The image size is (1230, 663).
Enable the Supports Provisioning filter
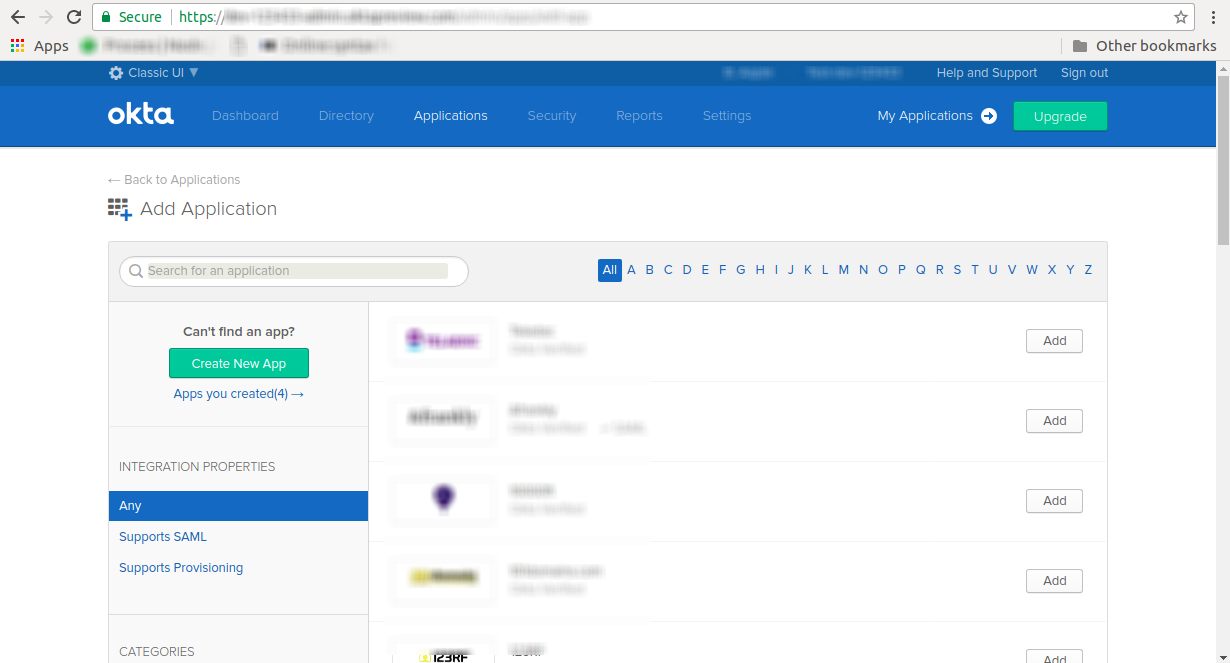pos(181,568)
